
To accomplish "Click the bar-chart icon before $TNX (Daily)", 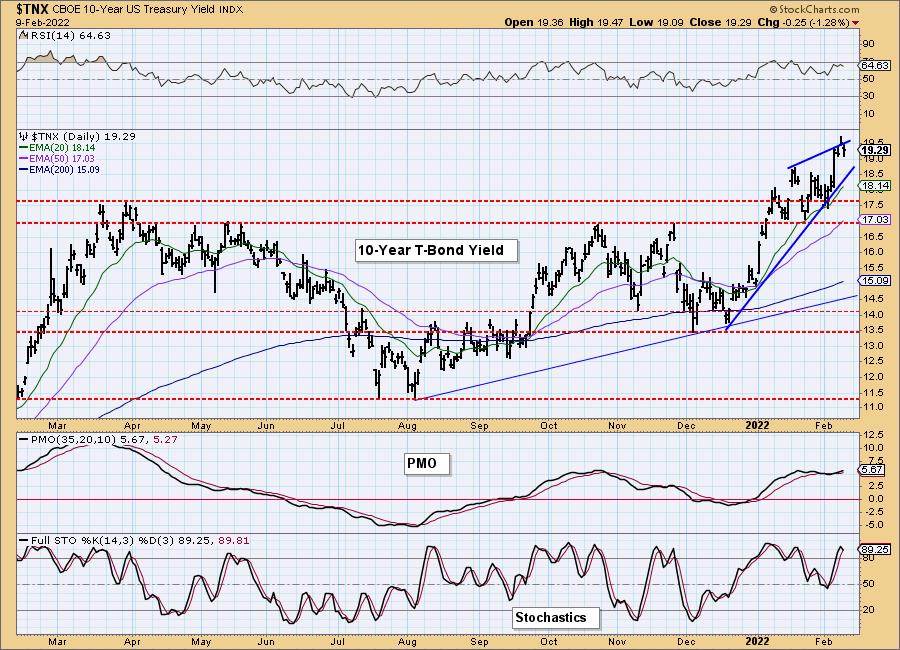I will point(24,136).
